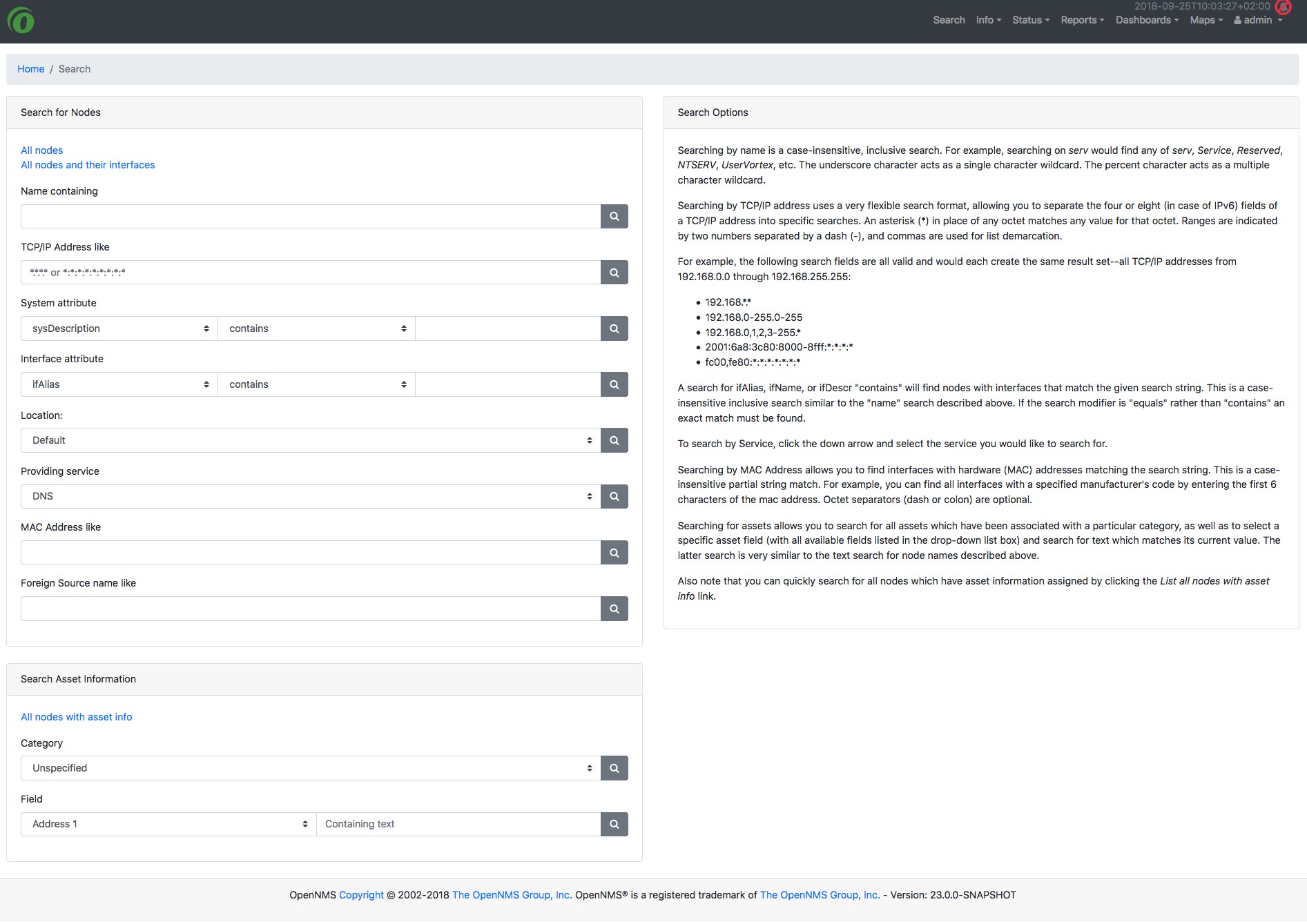1307x924 pixels.
Task: Open the Providing service DNS dropdown
Action: pyautogui.click(x=311, y=496)
